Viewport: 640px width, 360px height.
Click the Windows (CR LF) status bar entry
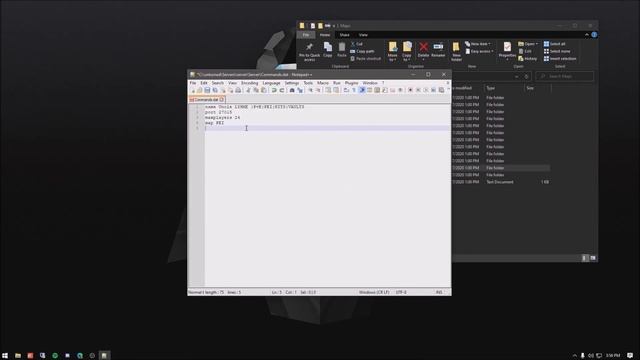pos(374,292)
